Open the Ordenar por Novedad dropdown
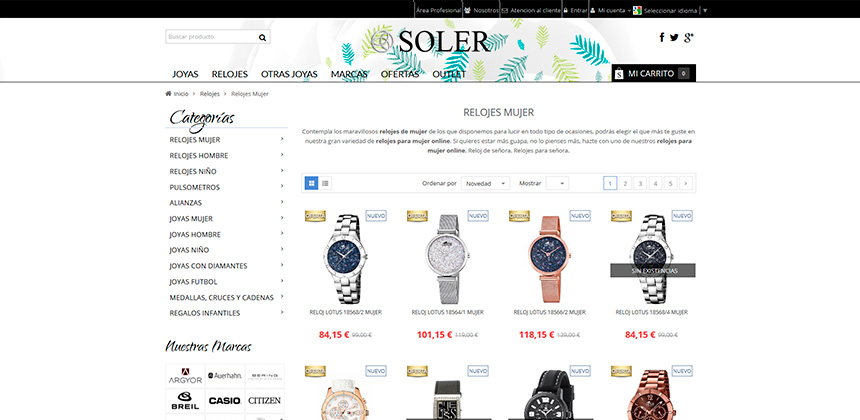The width and height of the screenshot is (860, 420). pyautogui.click(x=485, y=183)
